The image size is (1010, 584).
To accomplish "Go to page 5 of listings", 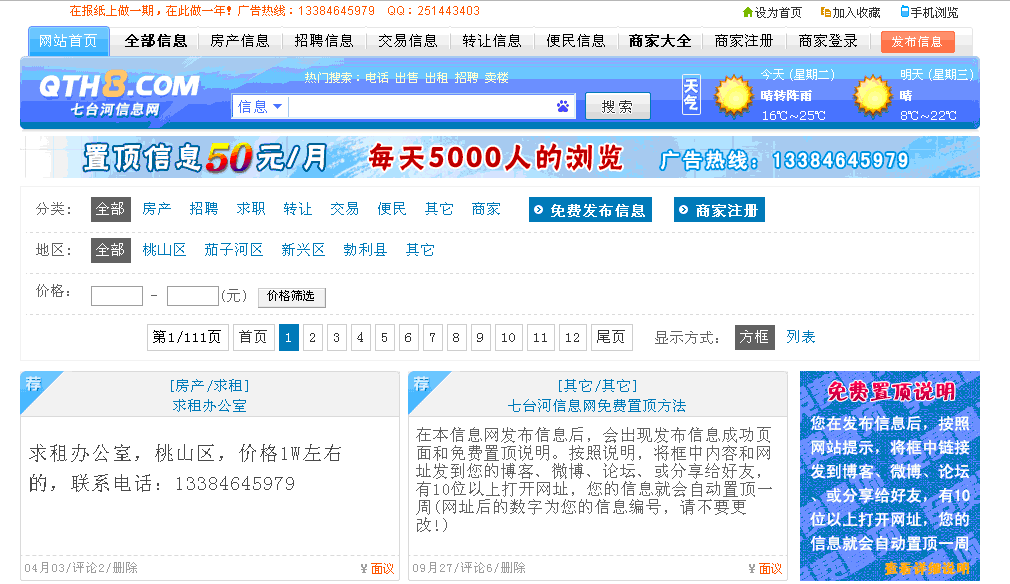I will pyautogui.click(x=384, y=337).
